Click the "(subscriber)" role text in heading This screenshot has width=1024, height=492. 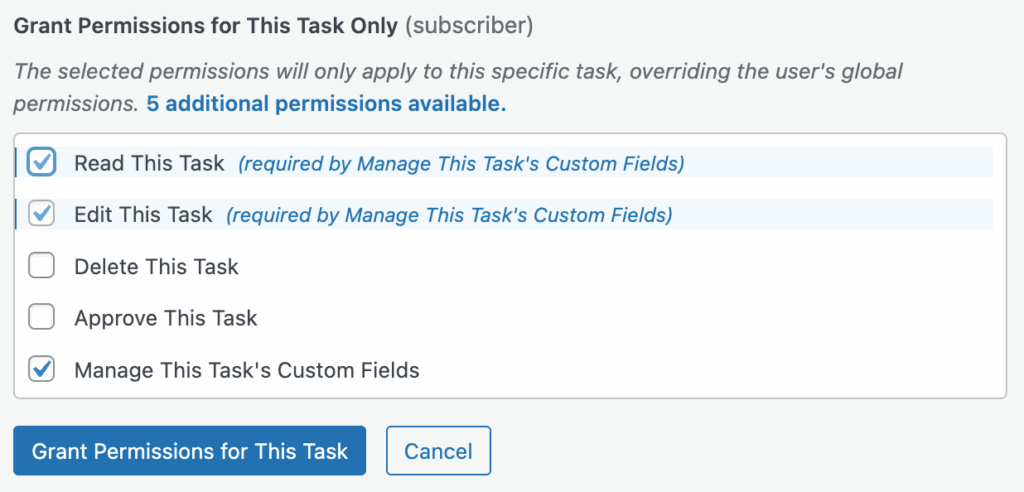pos(469,25)
